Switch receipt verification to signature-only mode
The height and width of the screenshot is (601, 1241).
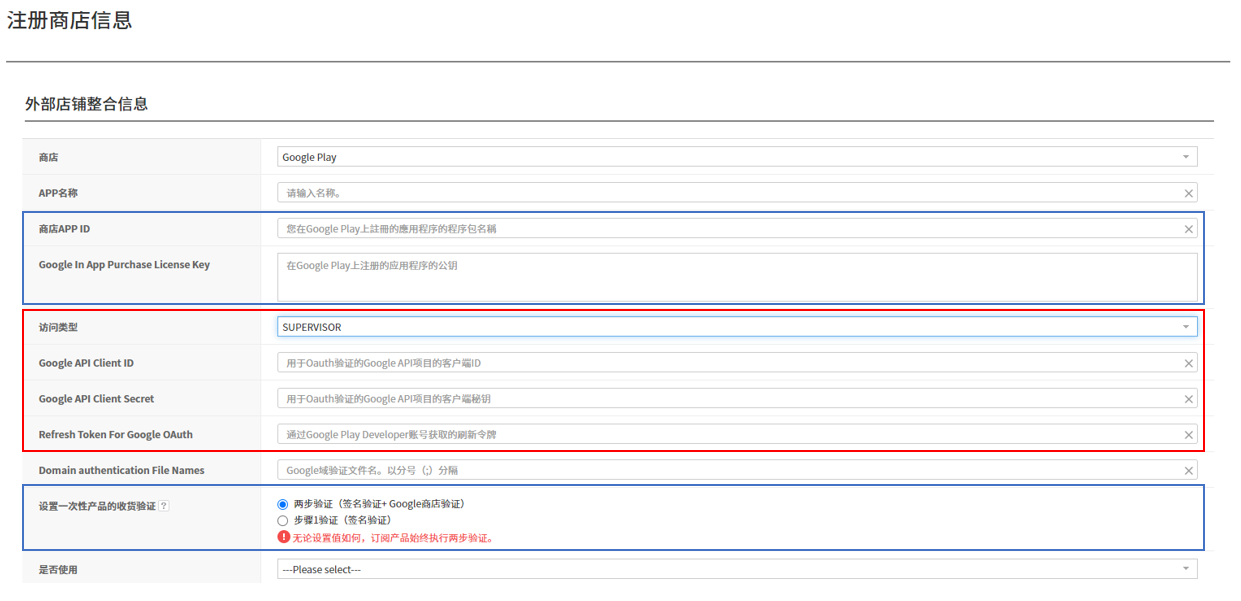(282, 520)
